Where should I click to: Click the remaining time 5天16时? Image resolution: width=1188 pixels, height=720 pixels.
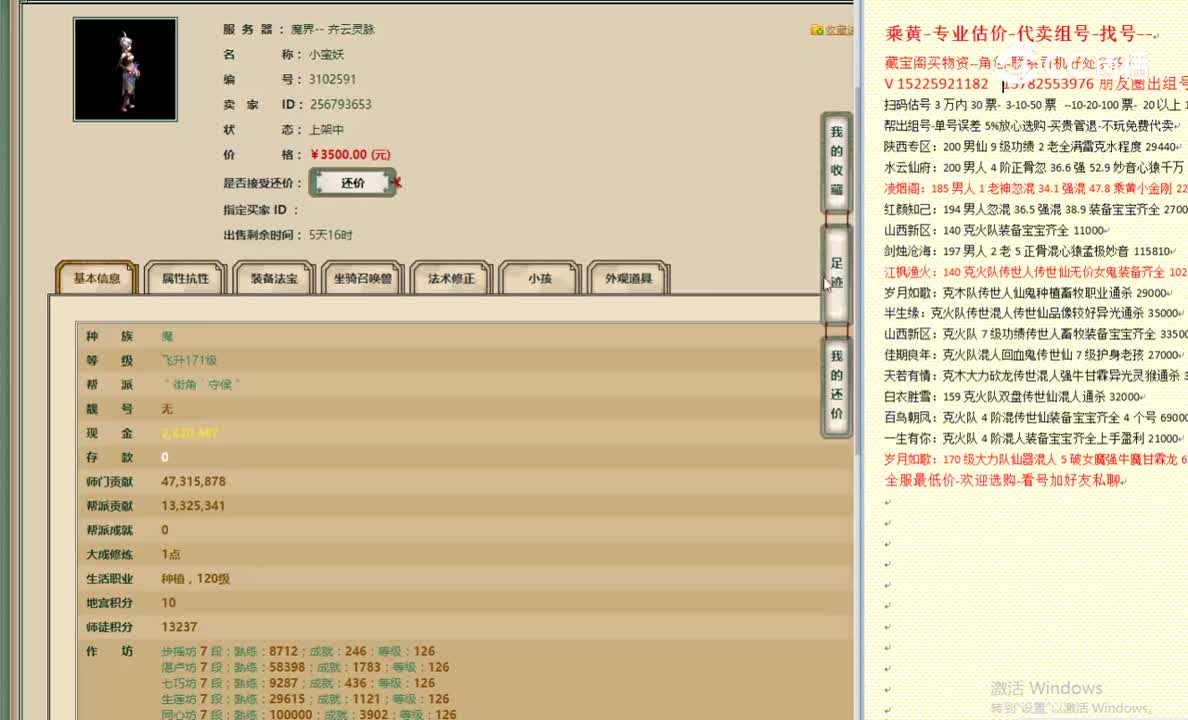330,235
